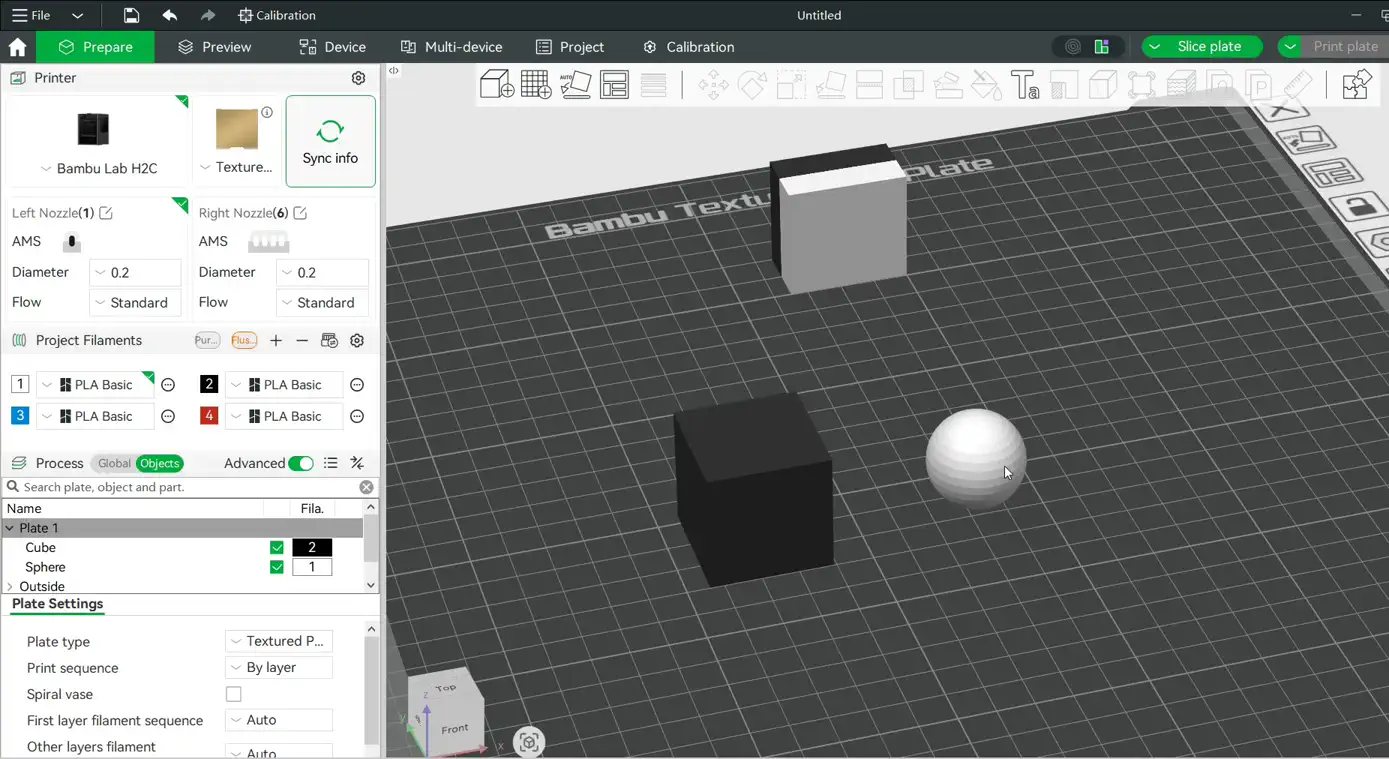Open the Print sequence dropdown
This screenshot has height=759, width=1389.
(279, 667)
